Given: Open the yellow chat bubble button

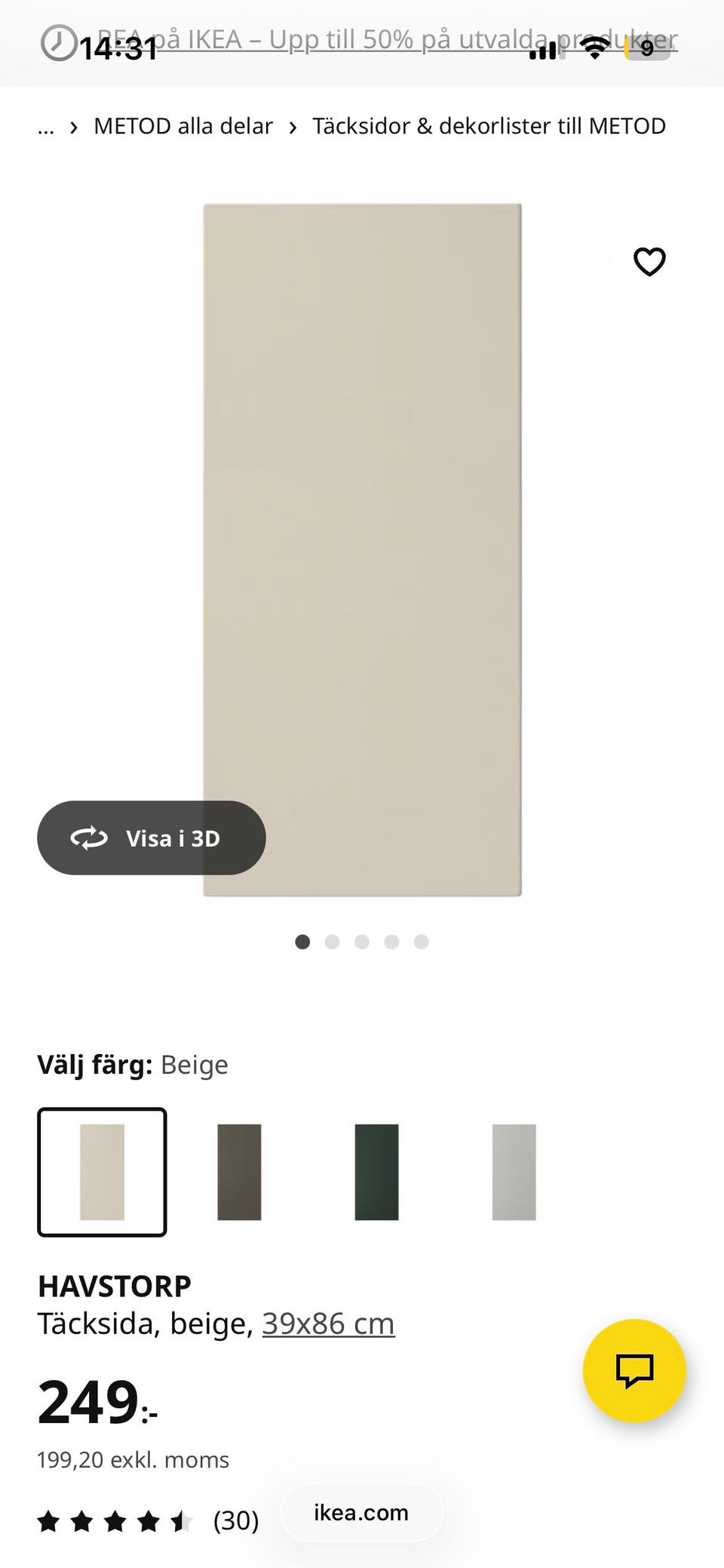Looking at the screenshot, I should [634, 1370].
